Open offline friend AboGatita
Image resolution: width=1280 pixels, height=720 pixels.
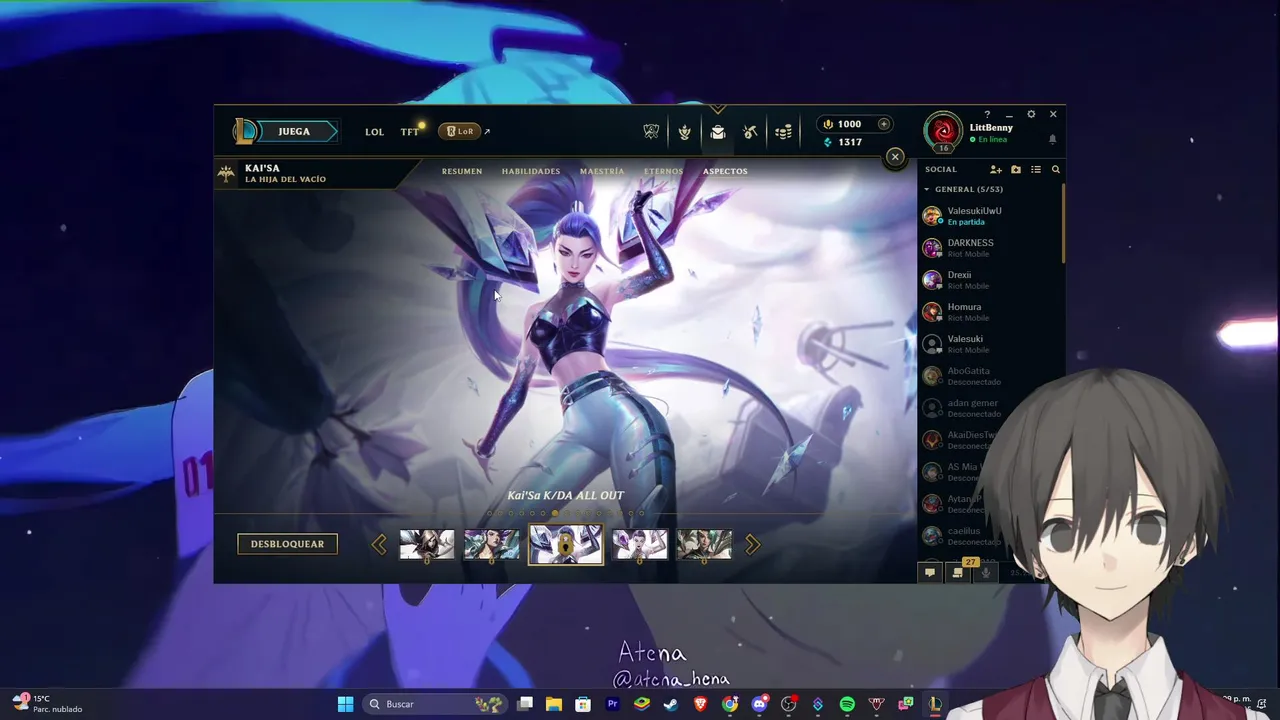pos(990,376)
